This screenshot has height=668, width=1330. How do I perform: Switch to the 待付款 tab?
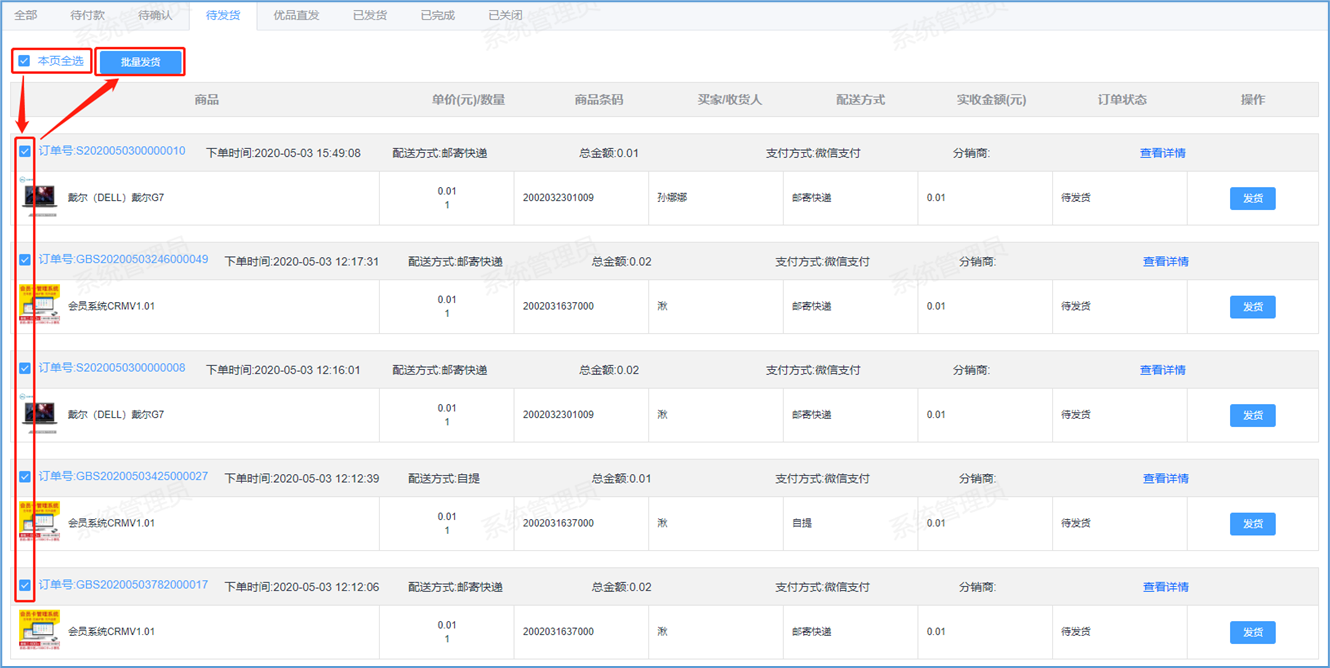click(87, 15)
